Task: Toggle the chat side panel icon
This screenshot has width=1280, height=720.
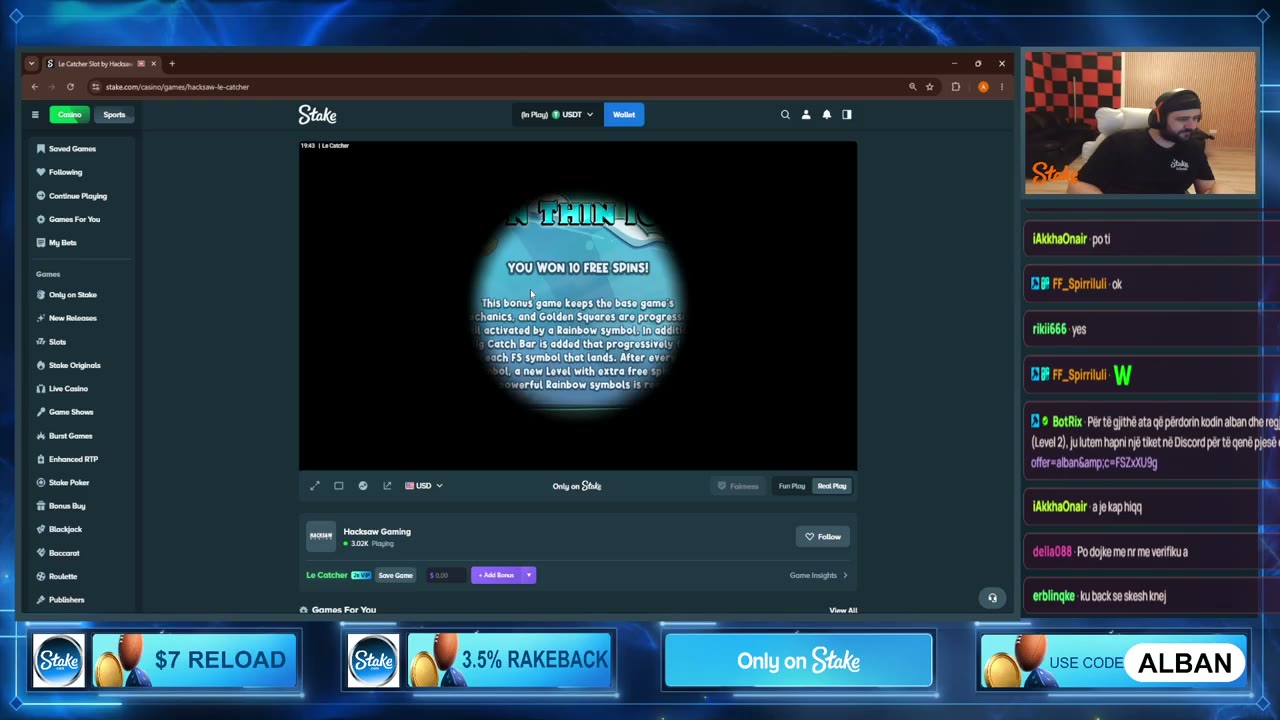Action: (847, 115)
